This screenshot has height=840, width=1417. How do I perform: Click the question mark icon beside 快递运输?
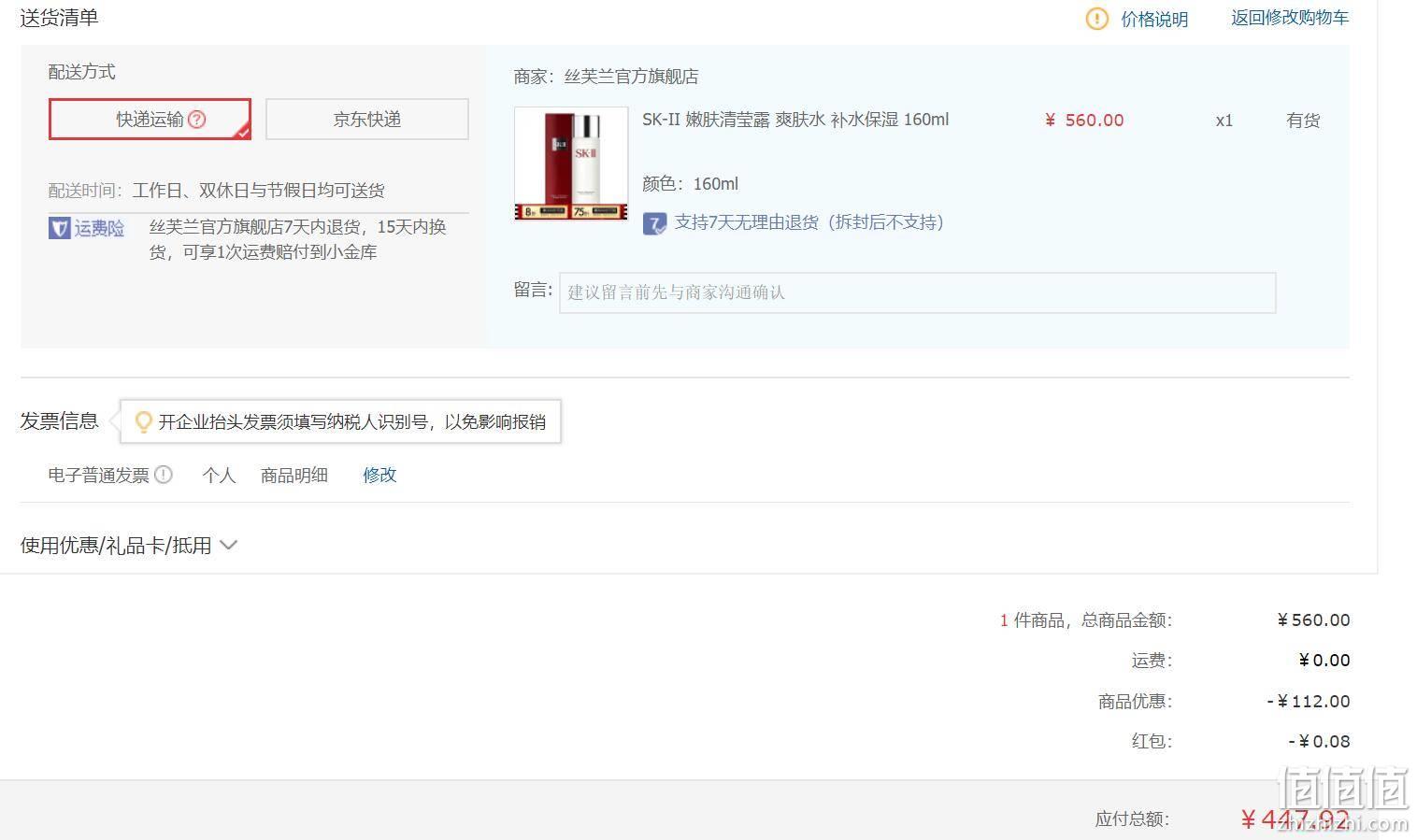[x=196, y=120]
